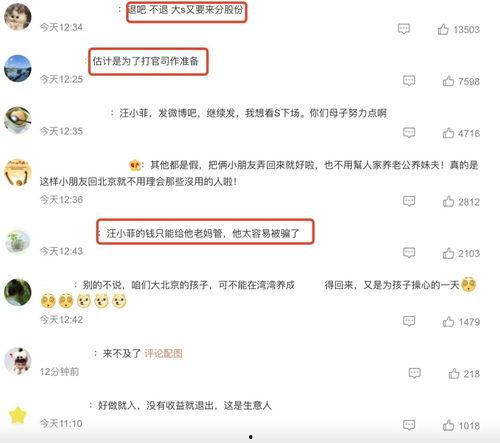Reply to the 今天12:34 comment
Viewport: 500px width, 443px height.
pyautogui.click(x=404, y=29)
